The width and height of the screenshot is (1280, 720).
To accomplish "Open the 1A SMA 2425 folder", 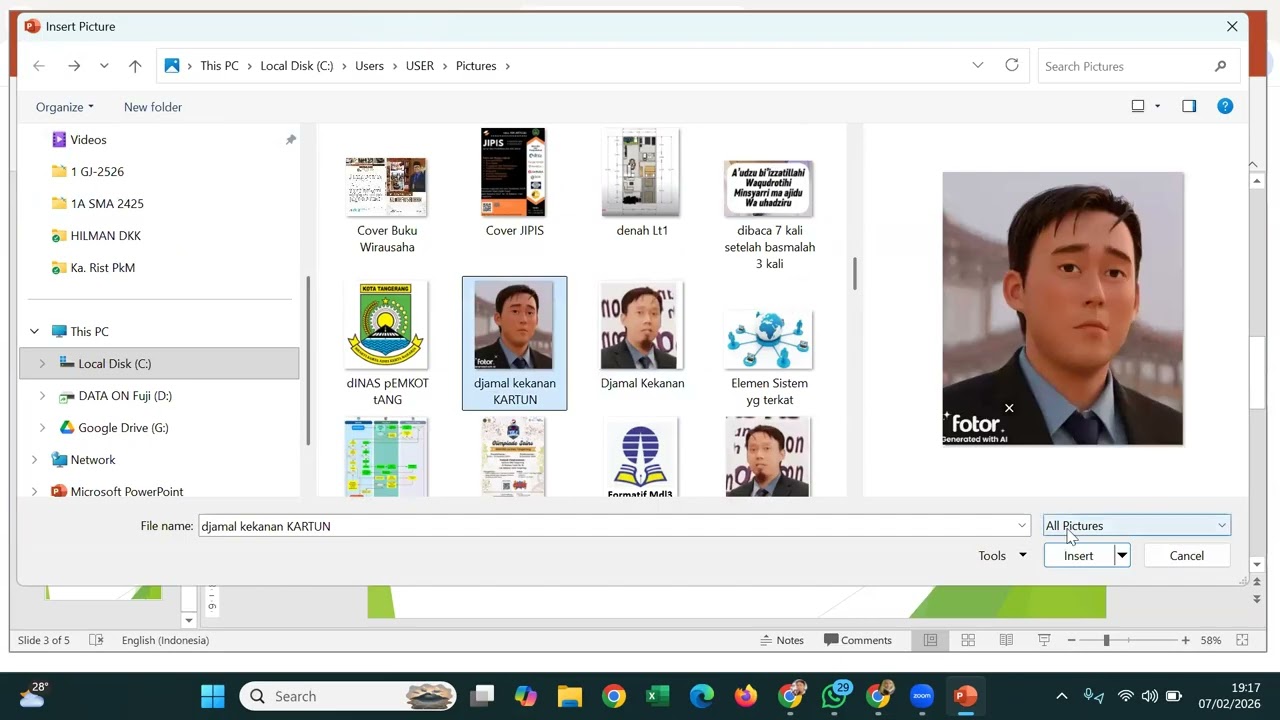I will 107,204.
